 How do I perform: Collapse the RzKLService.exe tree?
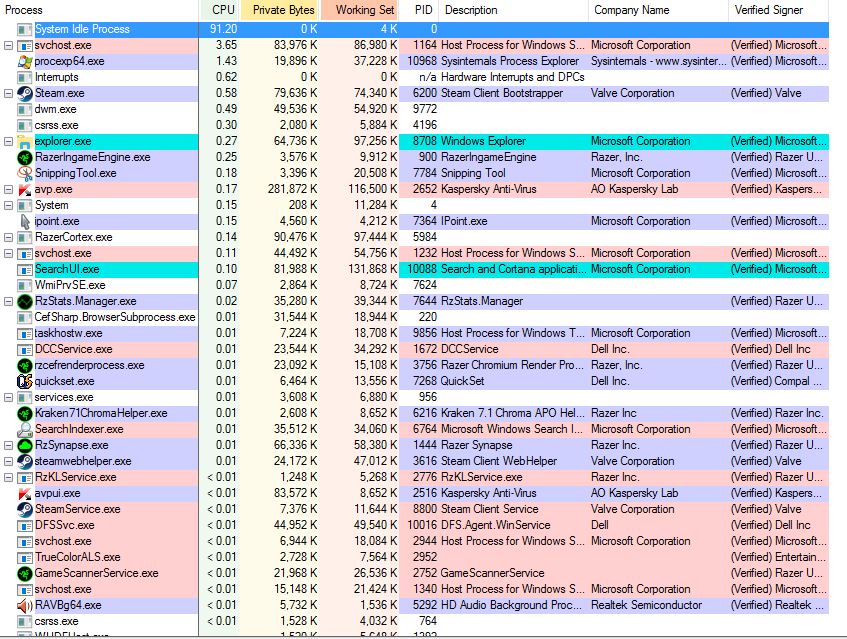tap(8, 477)
